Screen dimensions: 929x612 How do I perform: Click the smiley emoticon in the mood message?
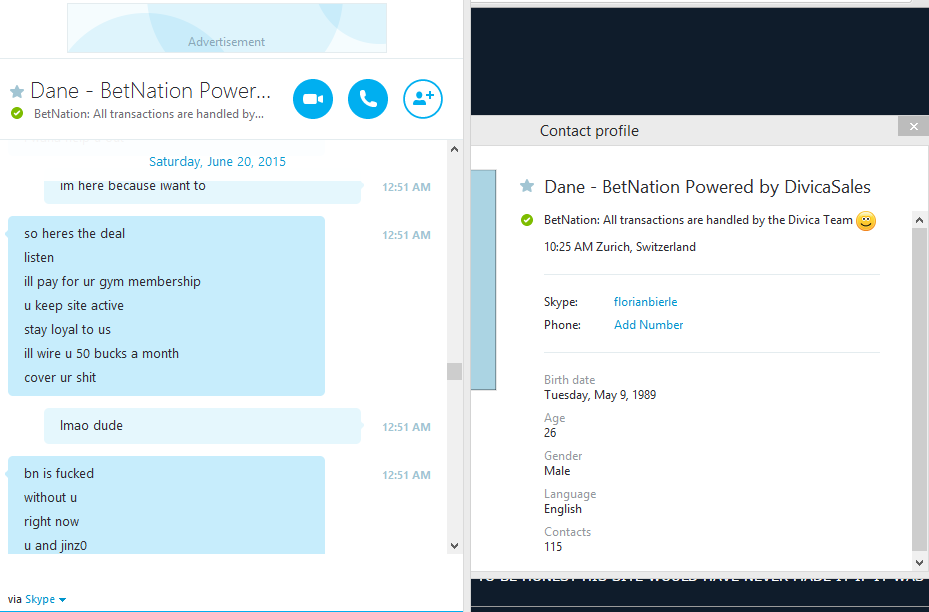(866, 221)
